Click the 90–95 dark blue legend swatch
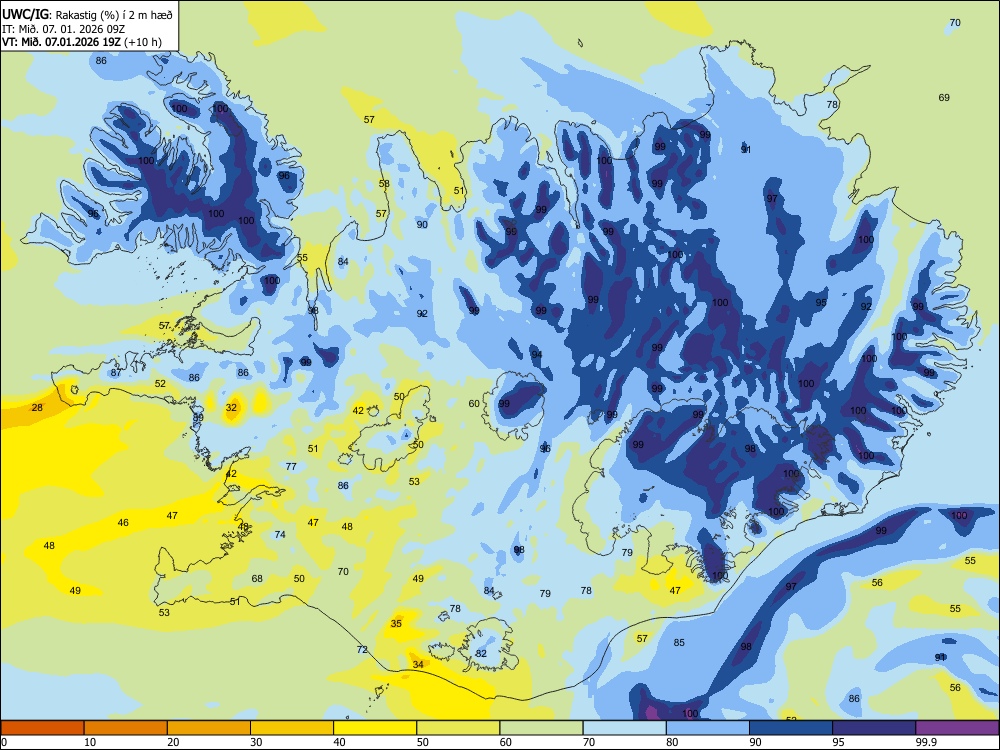This screenshot has width=1000, height=750. 791,728
